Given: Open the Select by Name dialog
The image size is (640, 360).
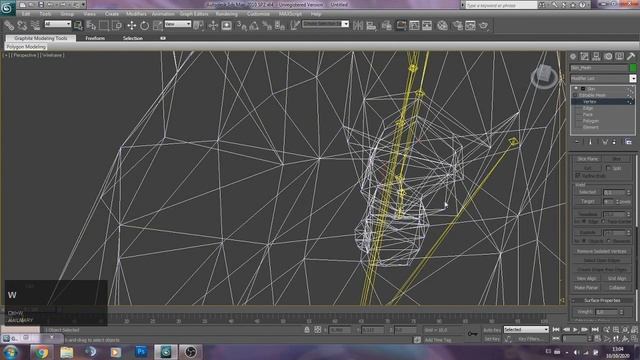Looking at the screenshot, I should (91, 26).
